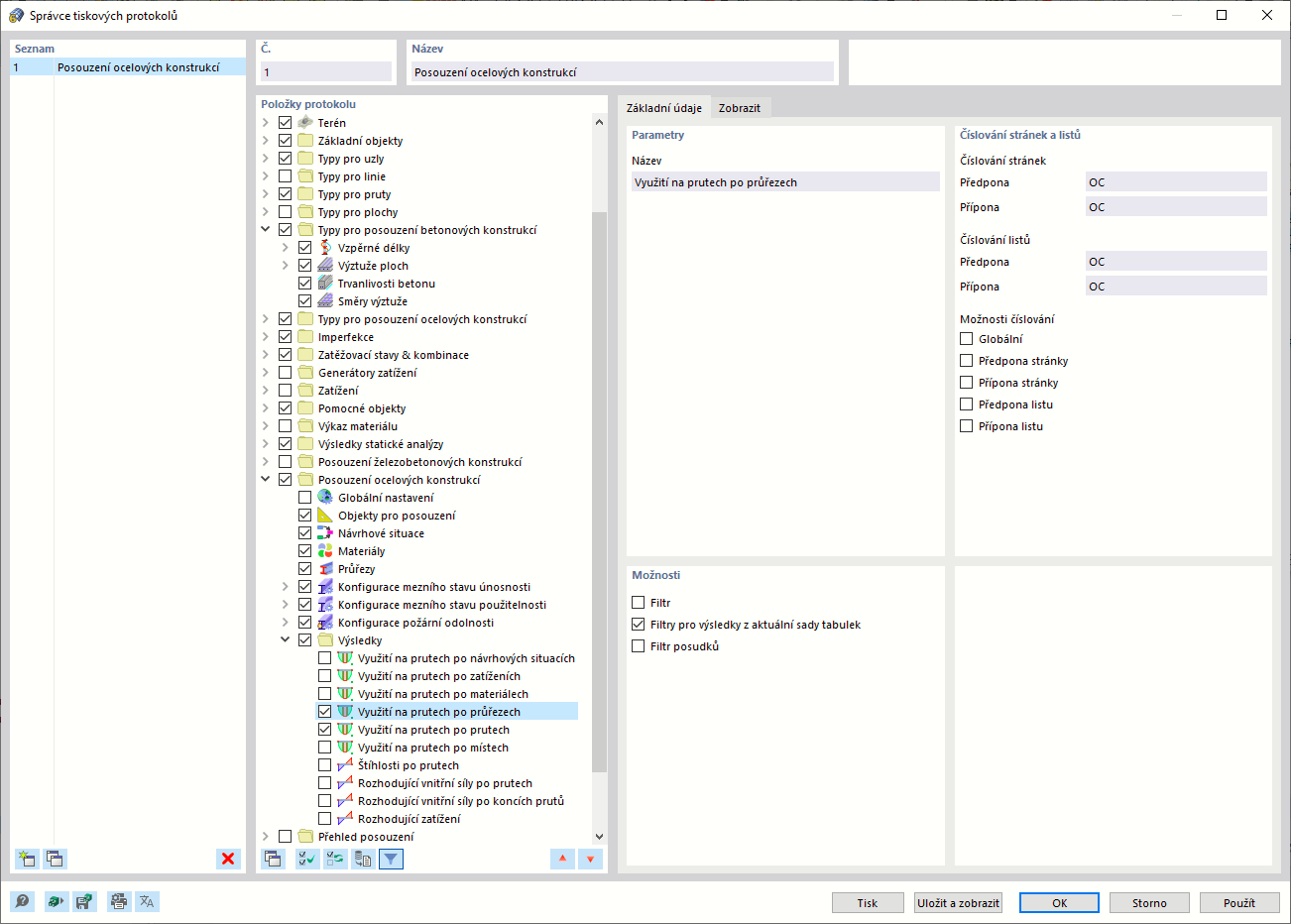The image size is (1291, 924).
Task: Check the Přípona stránky option
Action: 967,383
